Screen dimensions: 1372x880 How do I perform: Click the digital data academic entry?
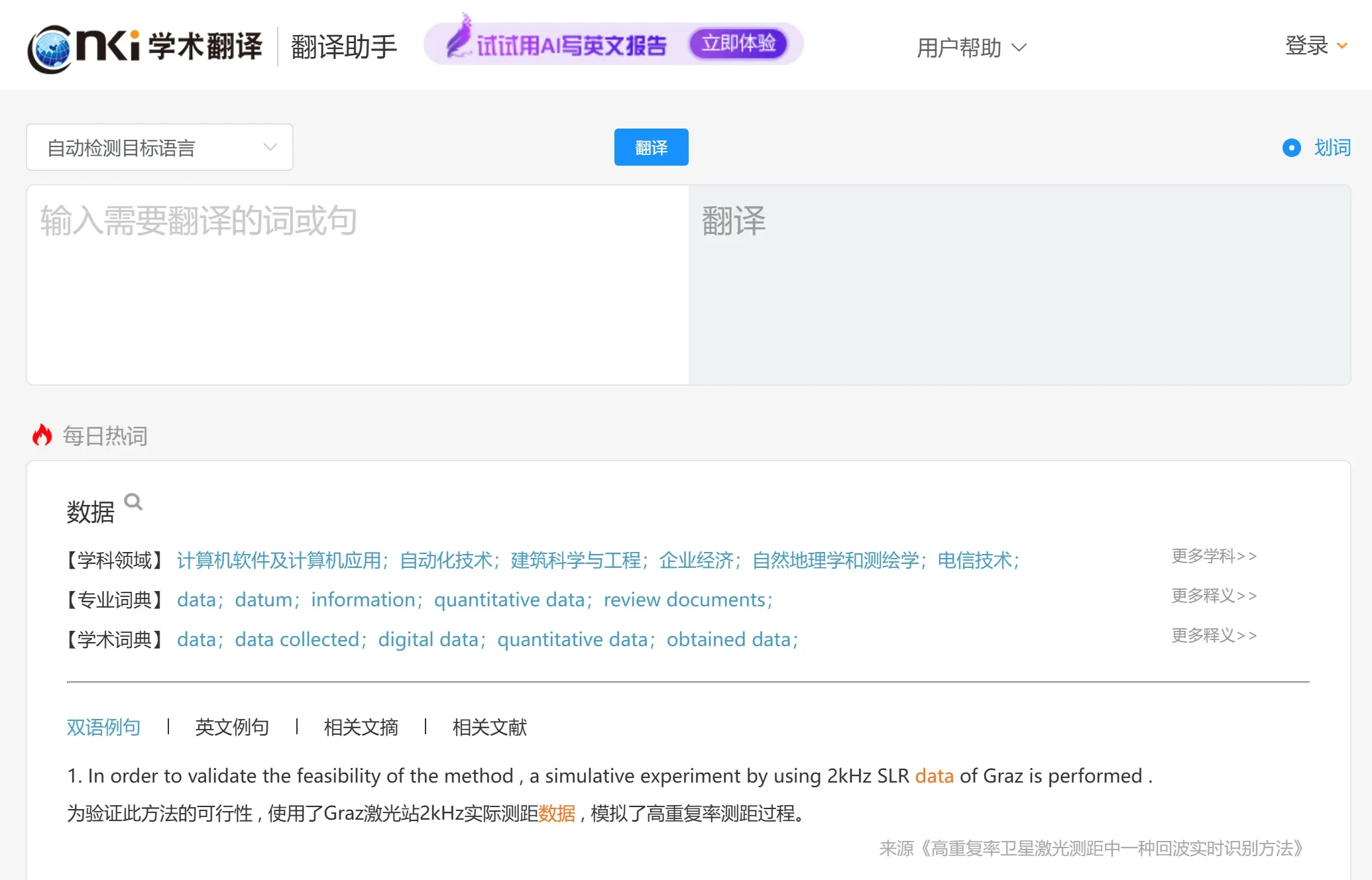point(428,639)
